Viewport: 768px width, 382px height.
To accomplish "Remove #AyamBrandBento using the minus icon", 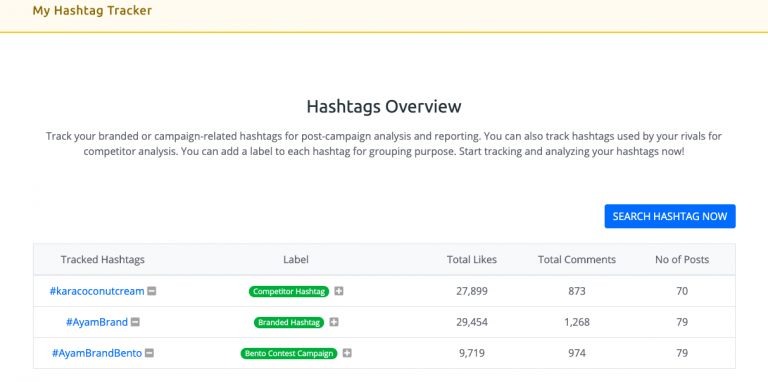I will tap(149, 353).
